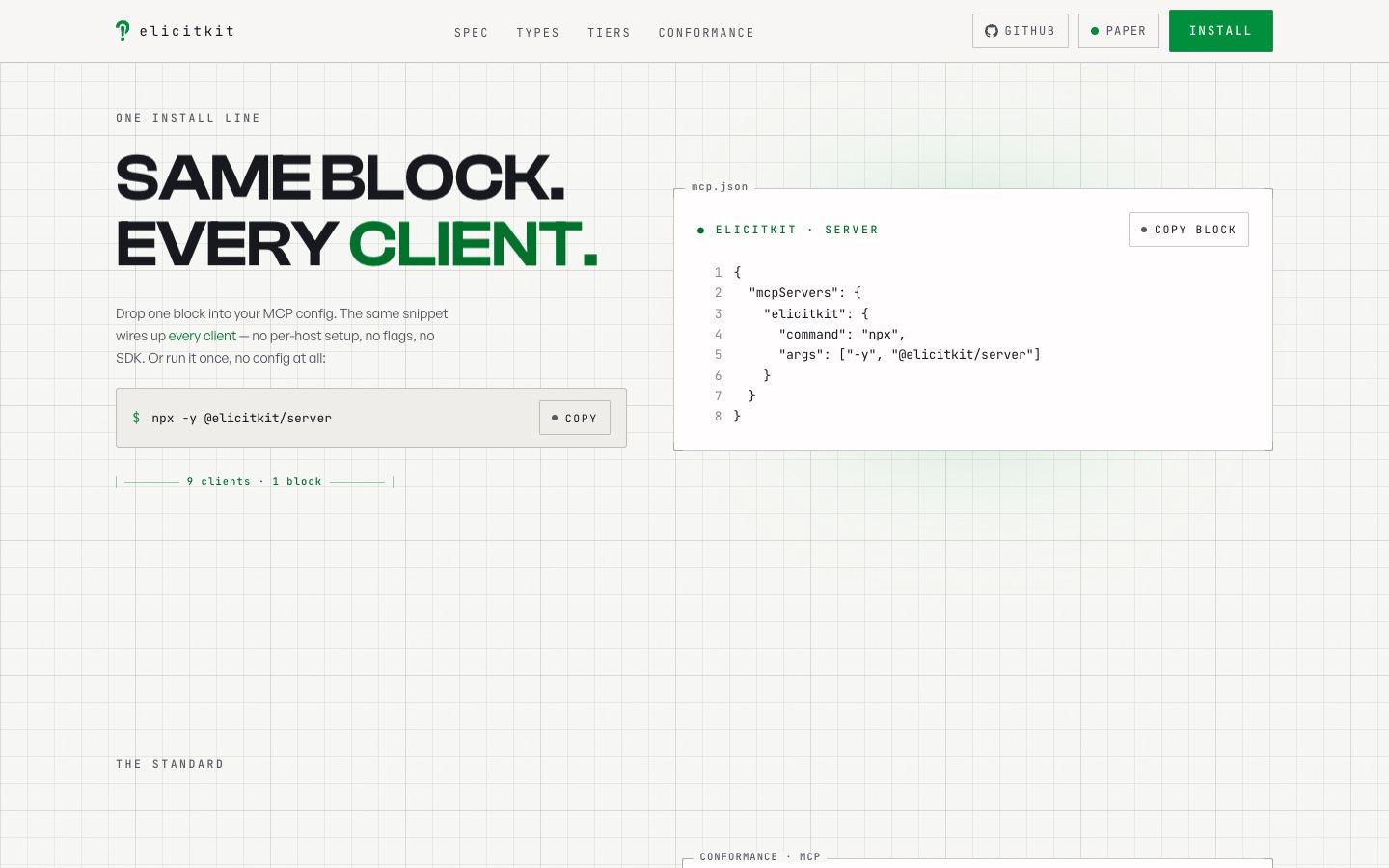Click the GitHub octocat icon
1389x868 pixels.
(x=991, y=31)
